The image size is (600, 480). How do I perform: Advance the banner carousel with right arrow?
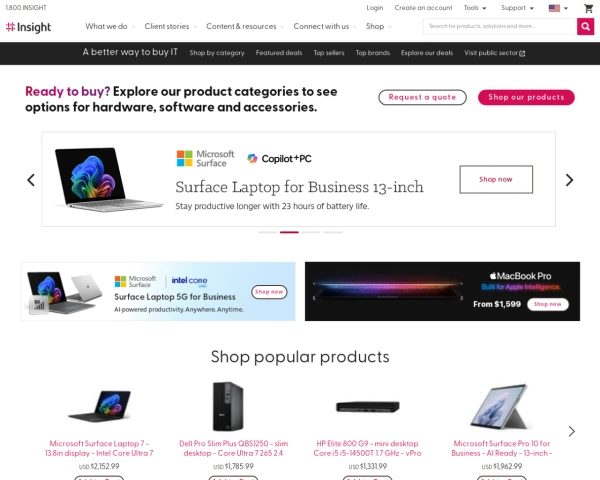click(569, 180)
